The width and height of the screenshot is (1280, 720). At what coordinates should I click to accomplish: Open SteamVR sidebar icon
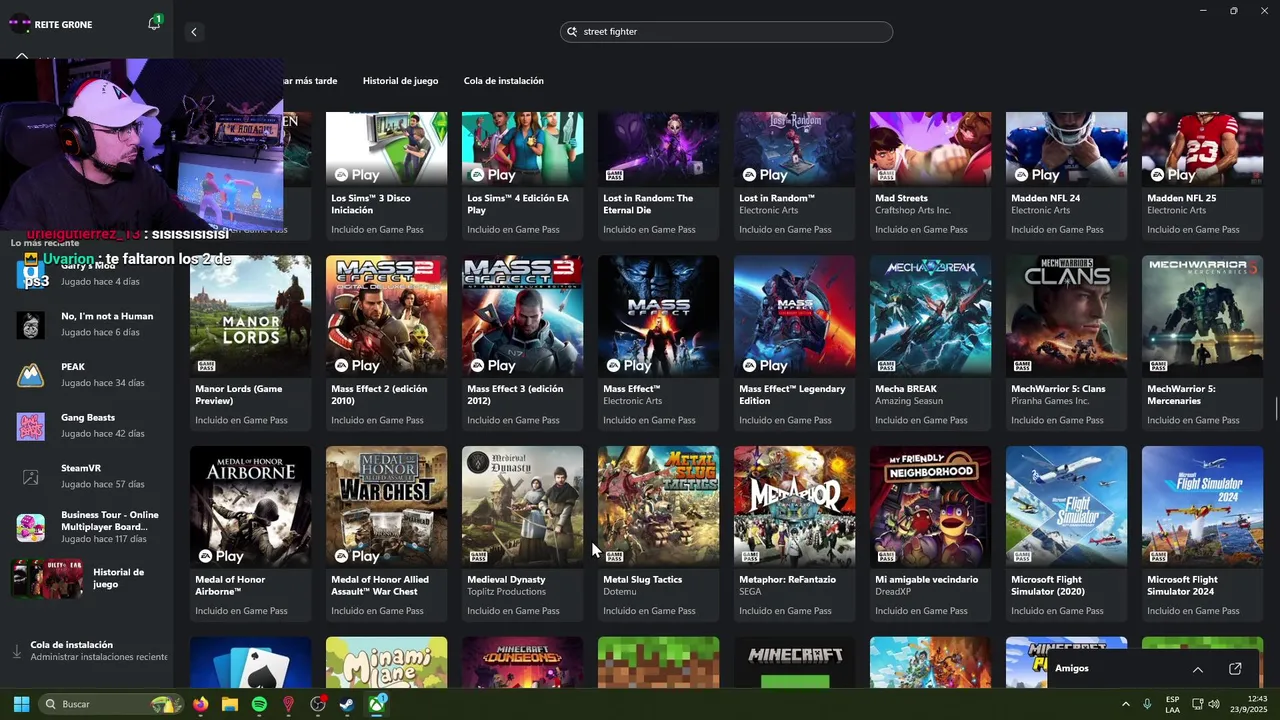(31, 477)
